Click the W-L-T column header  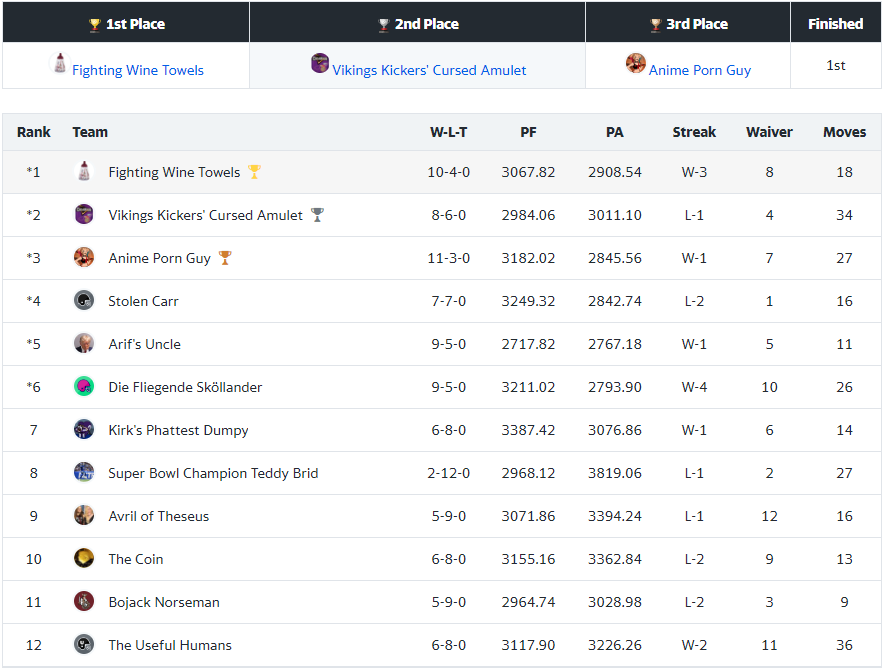[449, 132]
